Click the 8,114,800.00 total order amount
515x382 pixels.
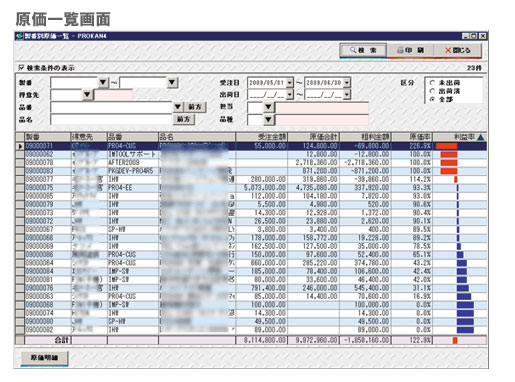coord(262,340)
